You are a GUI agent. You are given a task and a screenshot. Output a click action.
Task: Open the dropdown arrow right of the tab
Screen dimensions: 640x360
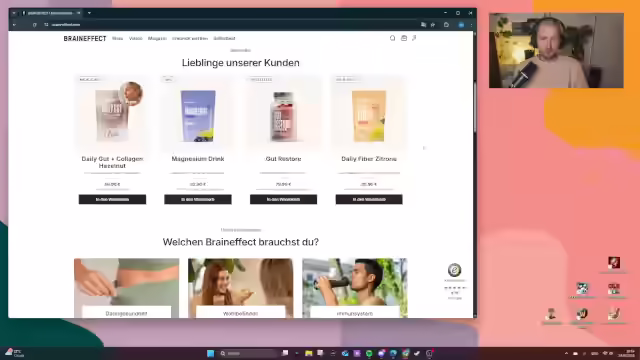click(89, 13)
